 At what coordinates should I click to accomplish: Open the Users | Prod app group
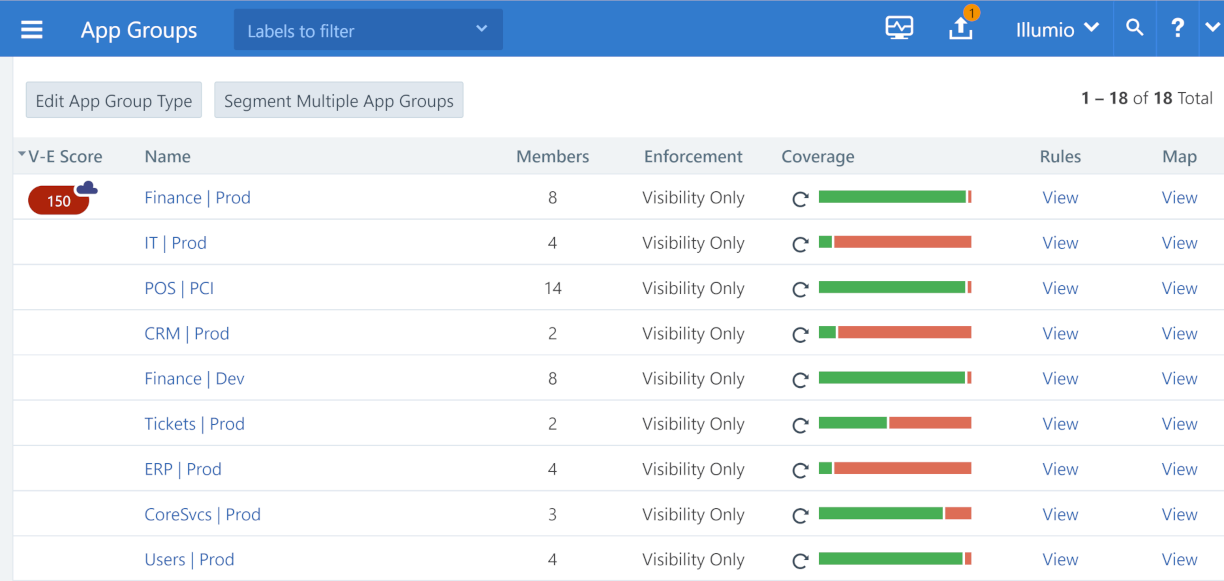pos(189,559)
